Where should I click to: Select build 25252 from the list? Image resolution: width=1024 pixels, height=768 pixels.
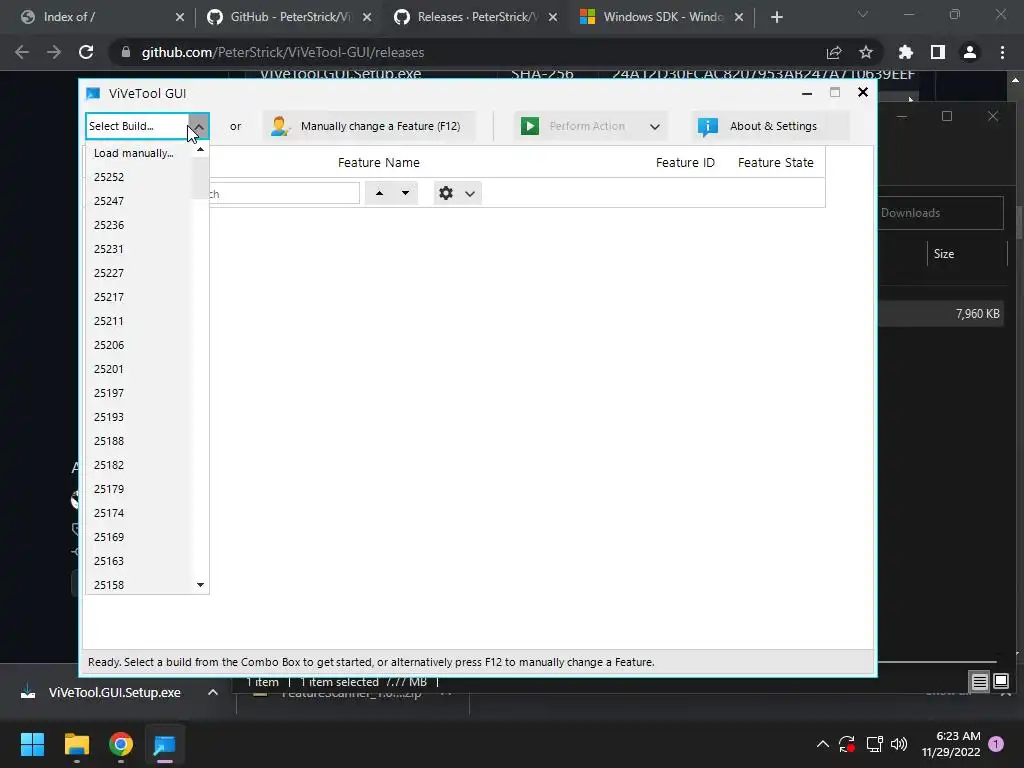[x=138, y=177]
